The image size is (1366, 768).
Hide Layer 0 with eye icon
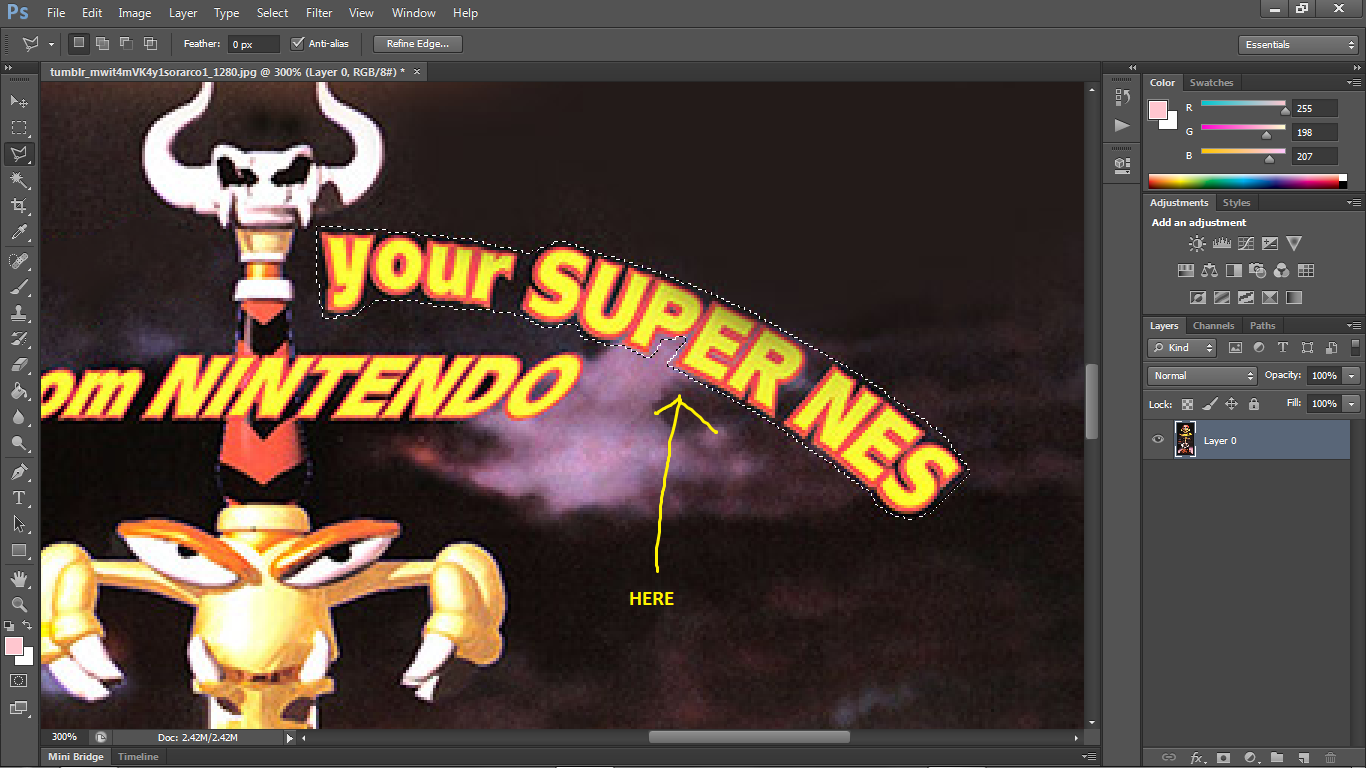pos(1158,440)
